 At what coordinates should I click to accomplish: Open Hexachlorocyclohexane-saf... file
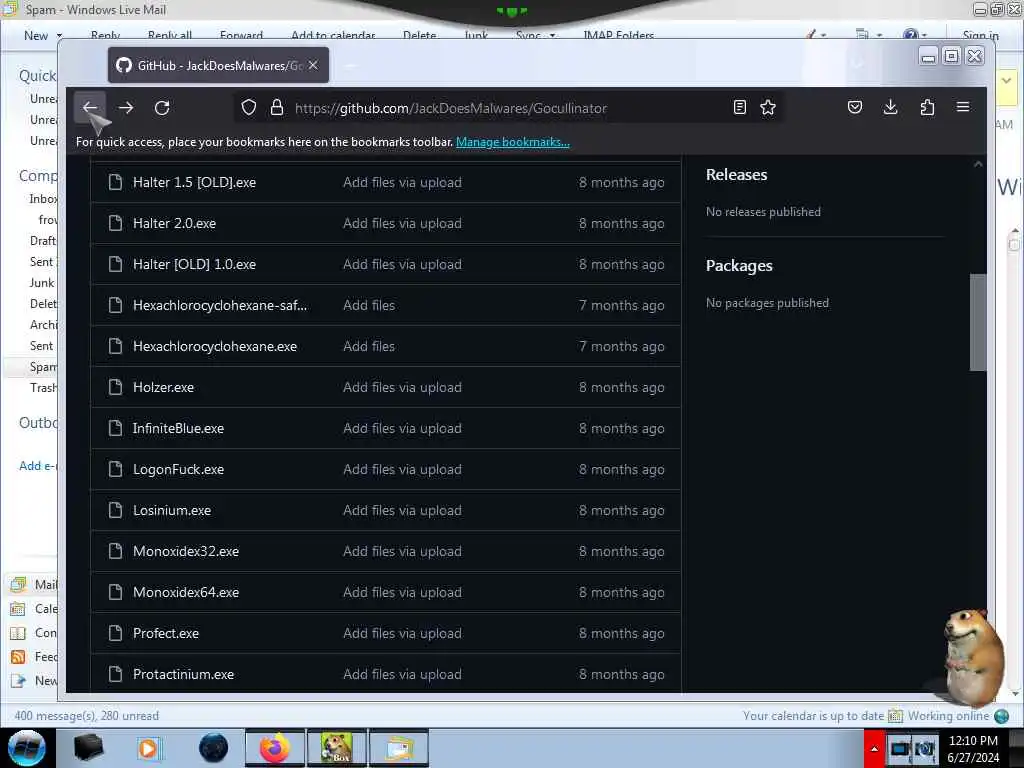[219, 306]
